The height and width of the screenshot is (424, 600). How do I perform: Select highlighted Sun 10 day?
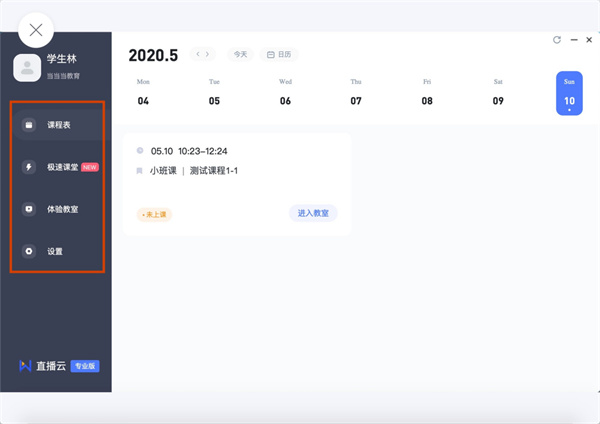coord(569,93)
